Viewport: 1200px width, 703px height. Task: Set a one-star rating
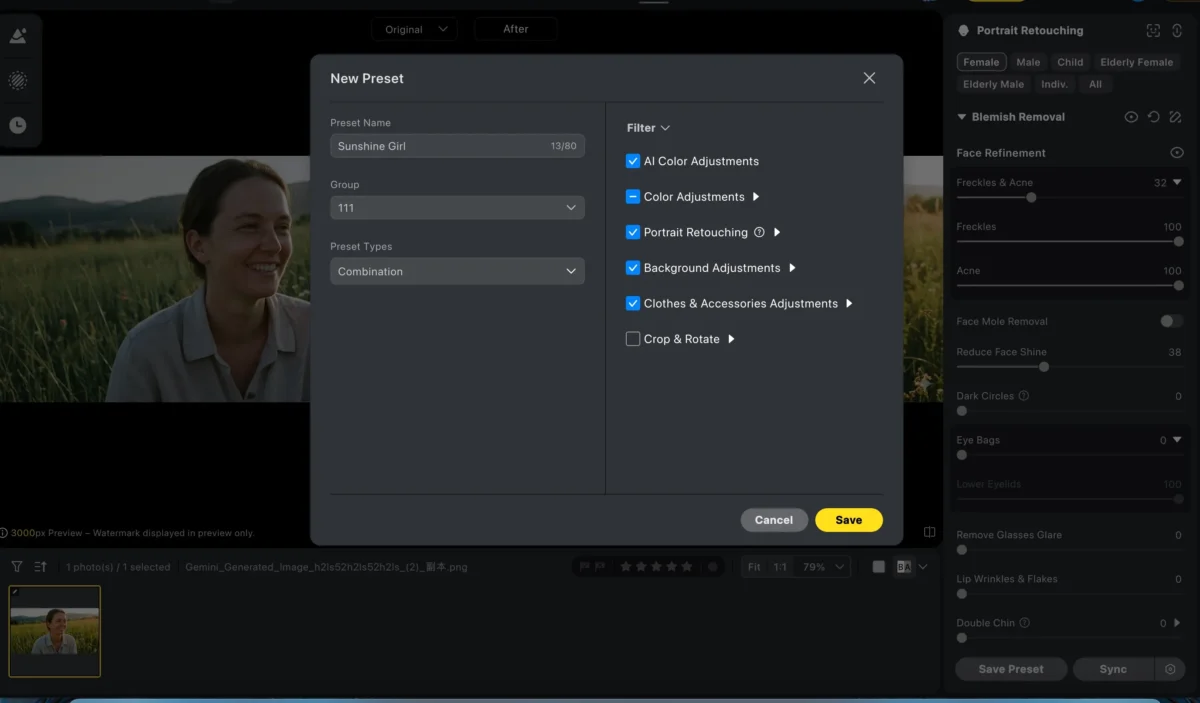pos(626,567)
